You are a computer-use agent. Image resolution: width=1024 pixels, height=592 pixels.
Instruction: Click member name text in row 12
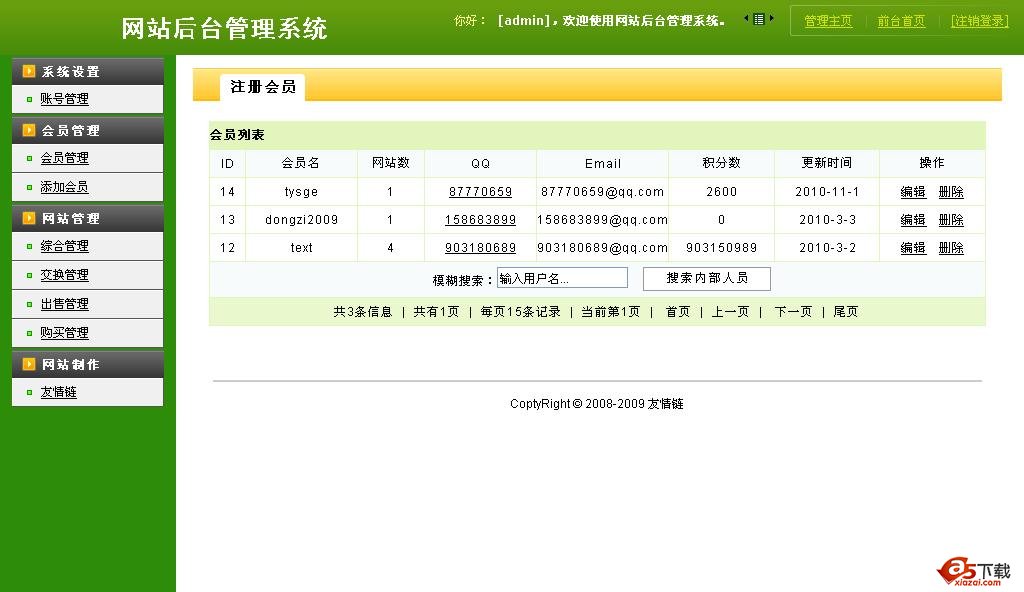pyautogui.click(x=301, y=248)
